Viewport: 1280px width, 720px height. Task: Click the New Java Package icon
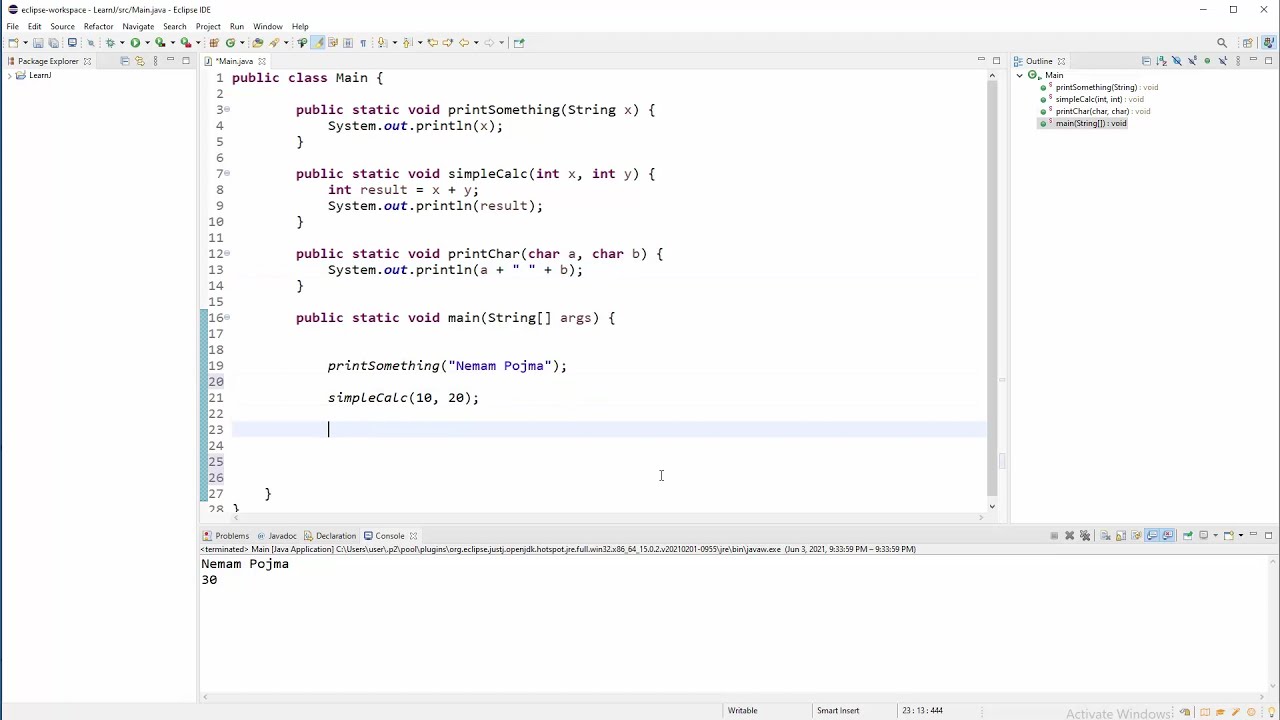[214, 42]
